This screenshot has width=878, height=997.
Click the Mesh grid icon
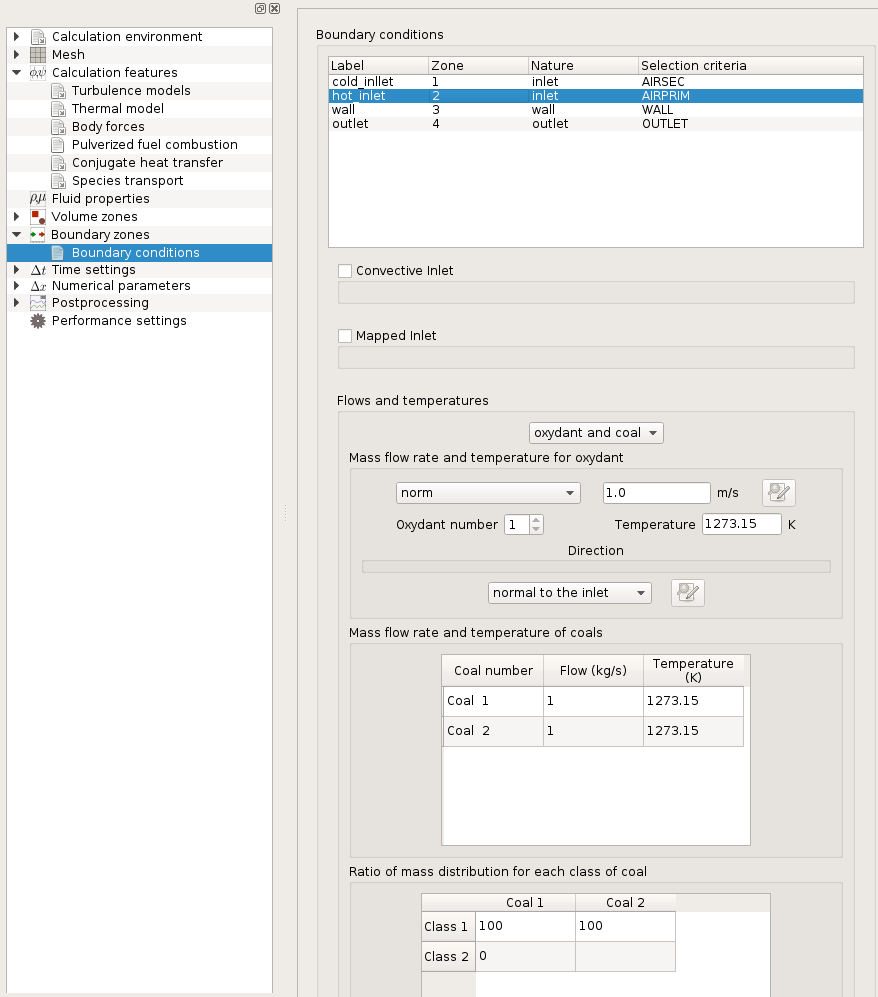38,55
